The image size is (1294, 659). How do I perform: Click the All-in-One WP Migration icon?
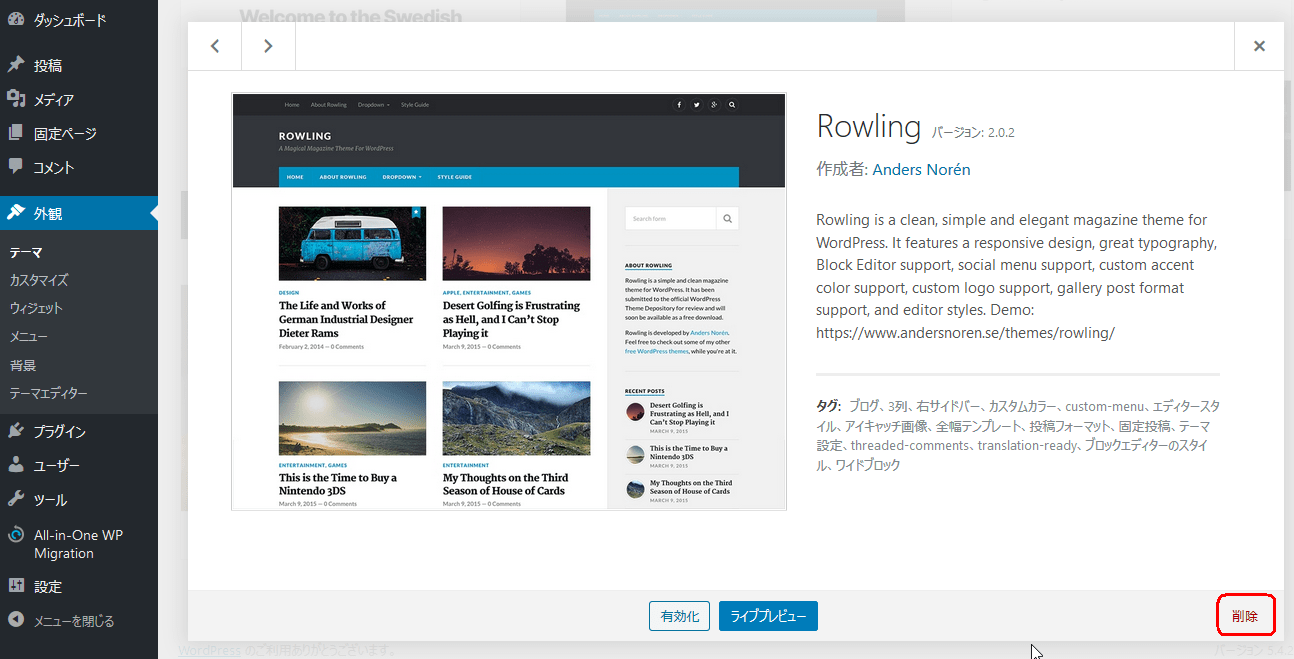[x=16, y=535]
